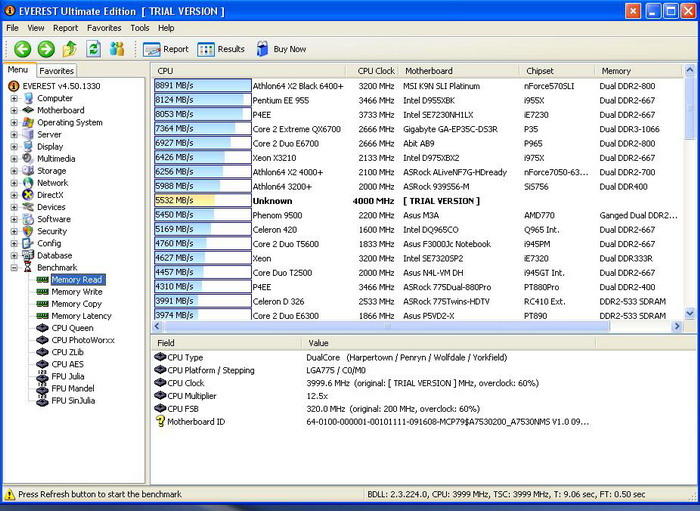Expand the Motherboard tree node
Image resolution: width=700 pixels, height=511 pixels.
(14, 110)
